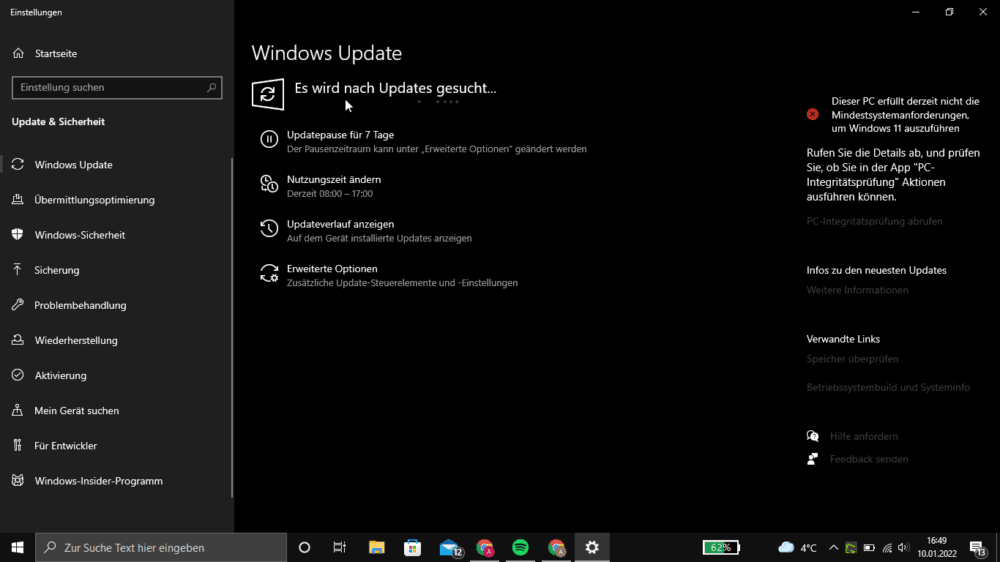Open Task View on taskbar
1000x562 pixels.
click(339, 547)
